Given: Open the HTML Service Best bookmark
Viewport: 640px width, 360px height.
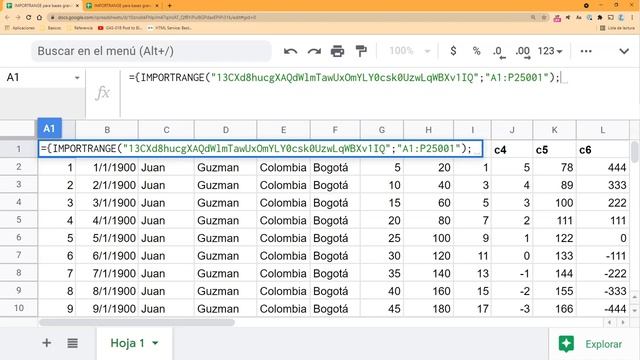Looking at the screenshot, I should (170, 28).
